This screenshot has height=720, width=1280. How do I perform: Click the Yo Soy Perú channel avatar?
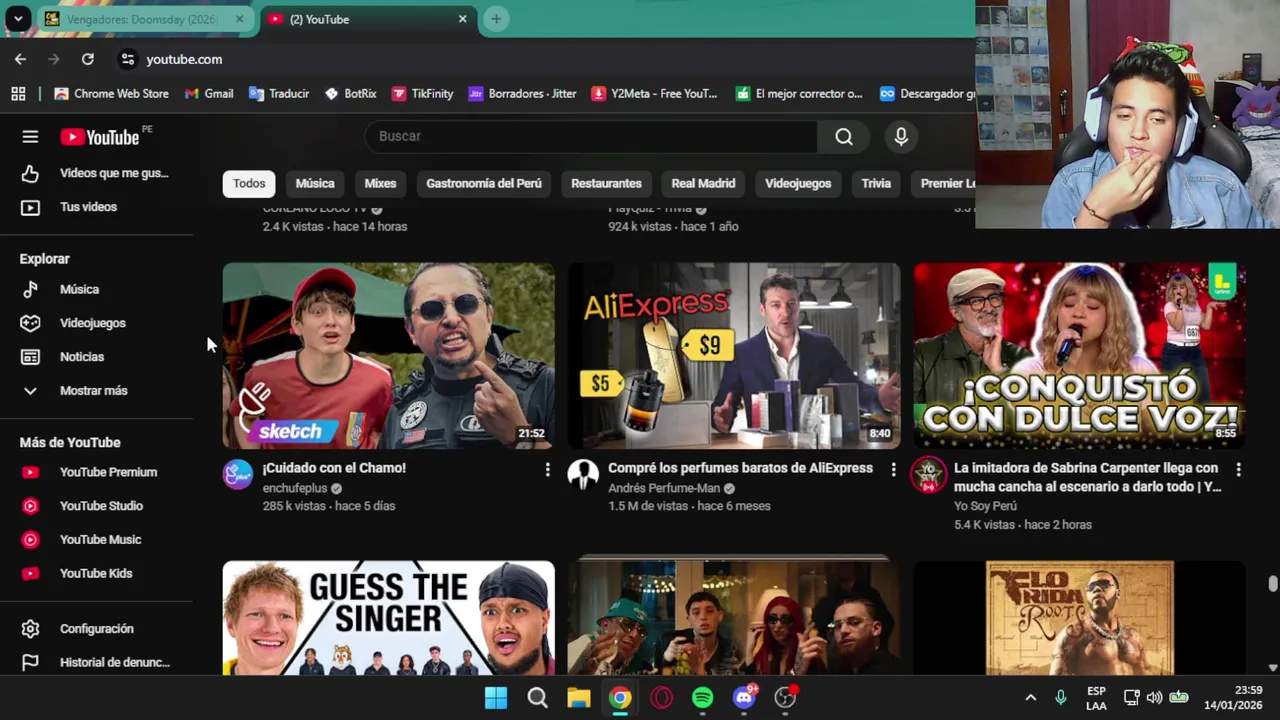(928, 475)
